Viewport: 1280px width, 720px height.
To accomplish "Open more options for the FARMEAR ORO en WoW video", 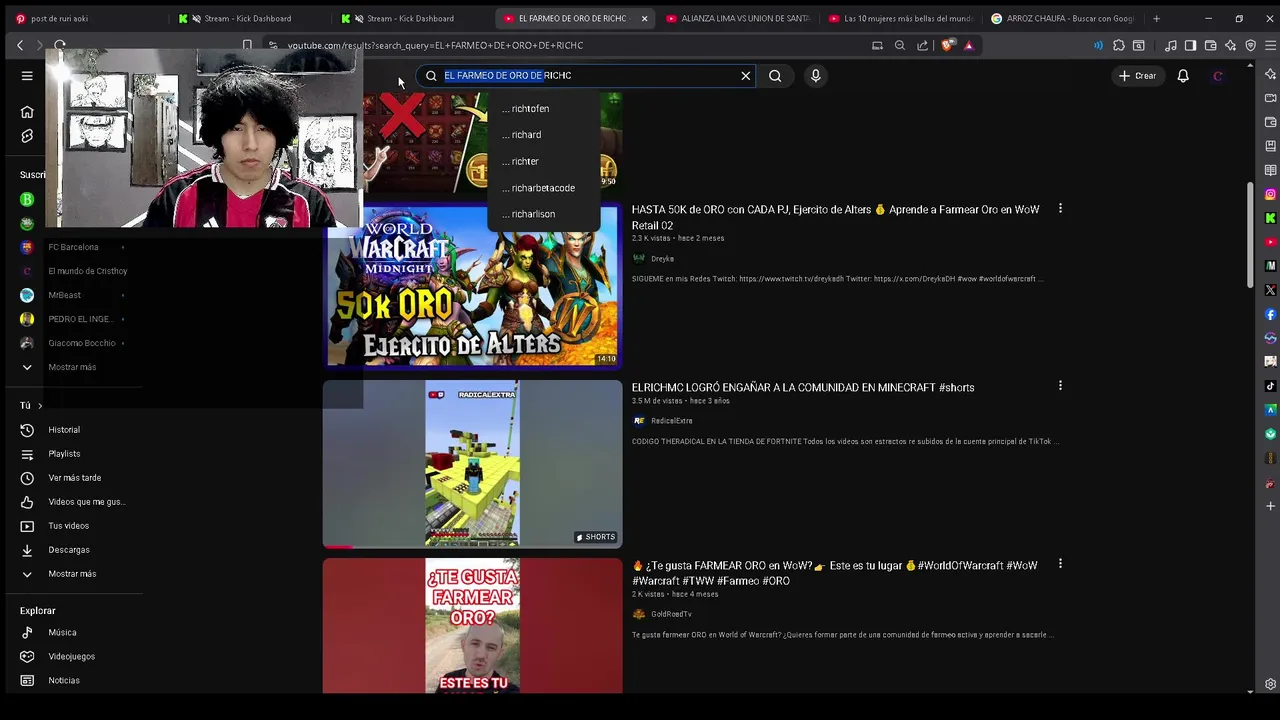I will point(1060,564).
